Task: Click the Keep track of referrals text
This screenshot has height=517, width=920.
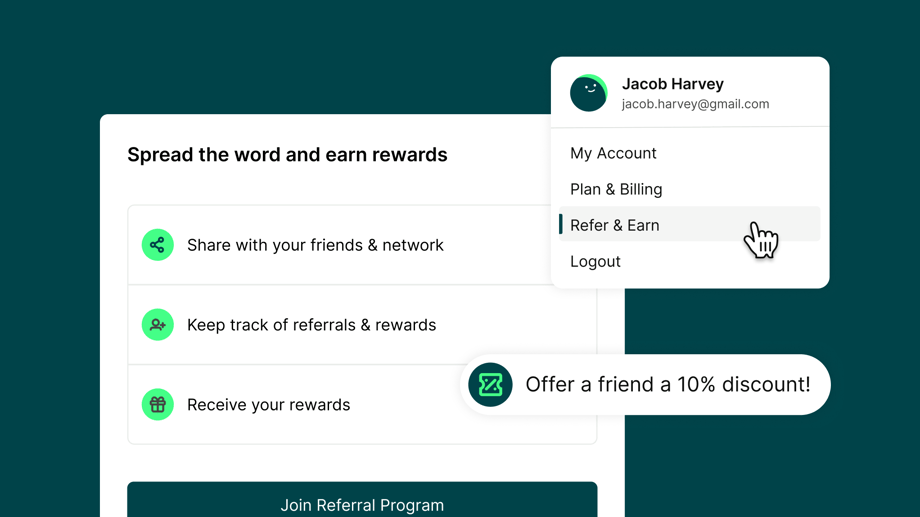Action: (x=272, y=325)
